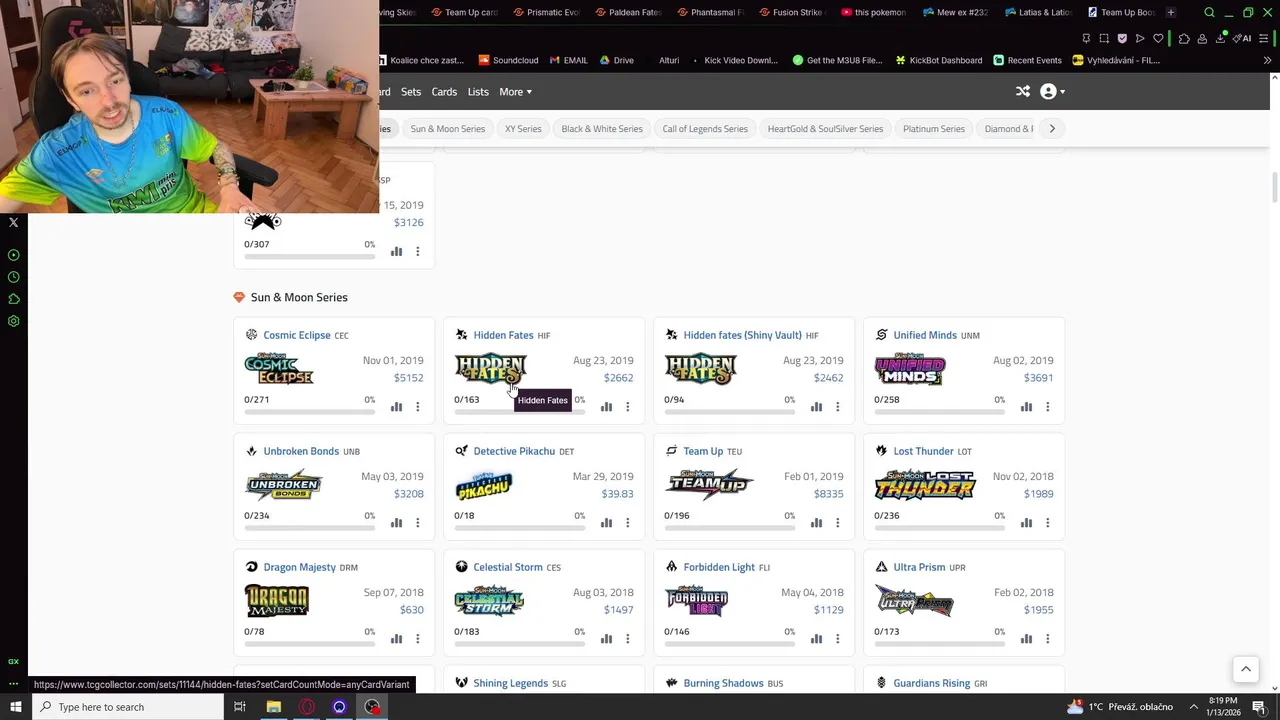The height and width of the screenshot is (720, 1280).
Task: Click the scroll-to-top arrow button
Action: pyautogui.click(x=1246, y=669)
